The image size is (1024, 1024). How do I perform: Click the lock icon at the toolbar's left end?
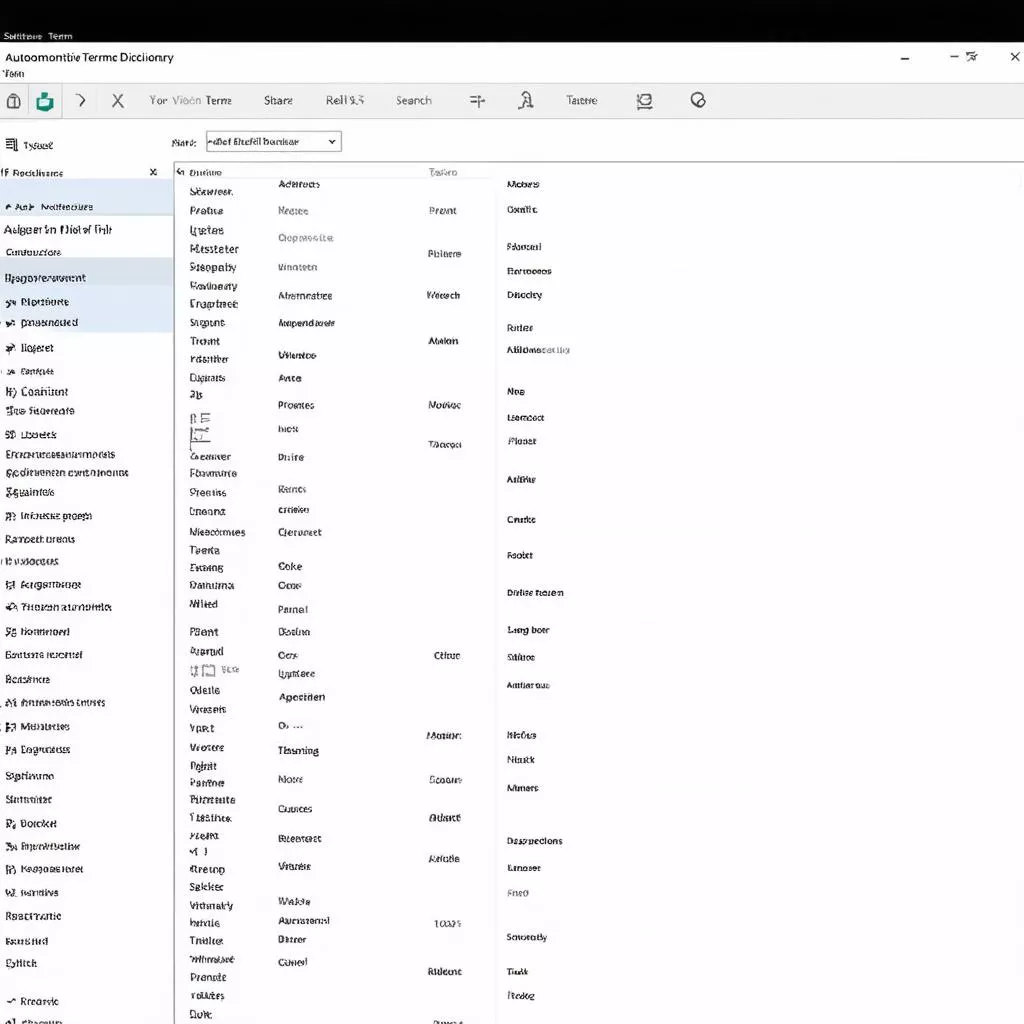point(14,101)
